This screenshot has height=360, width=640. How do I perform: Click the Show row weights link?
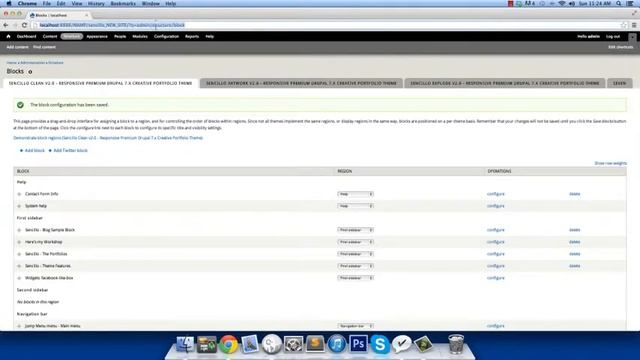coord(611,163)
